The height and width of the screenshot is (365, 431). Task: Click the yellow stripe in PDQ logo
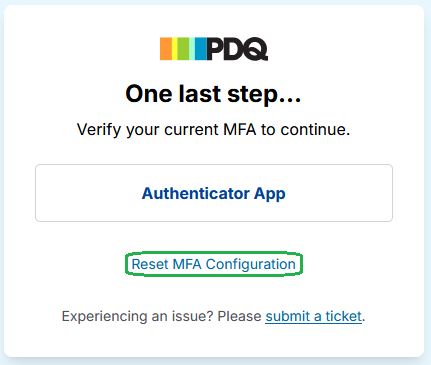tap(174, 49)
